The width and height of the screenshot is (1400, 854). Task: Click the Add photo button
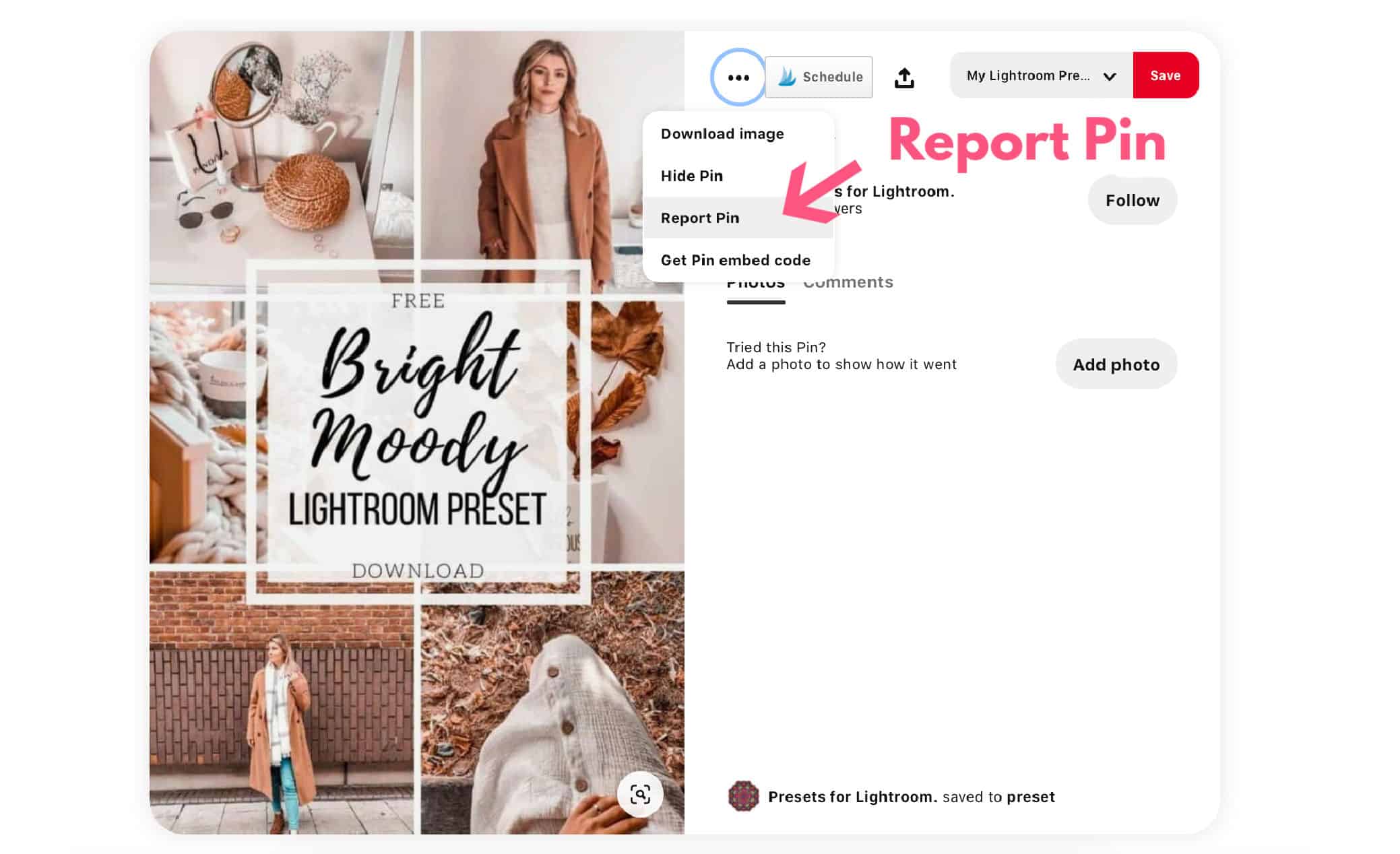[x=1116, y=364]
